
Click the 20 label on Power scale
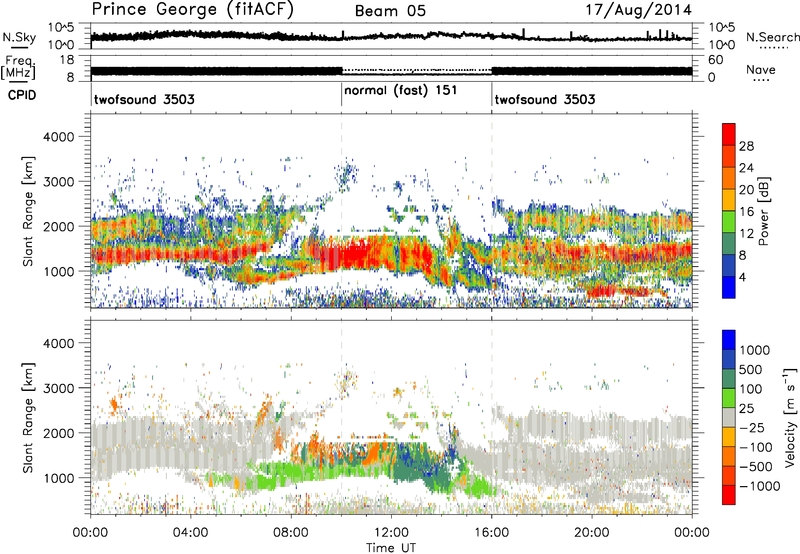[x=746, y=190]
